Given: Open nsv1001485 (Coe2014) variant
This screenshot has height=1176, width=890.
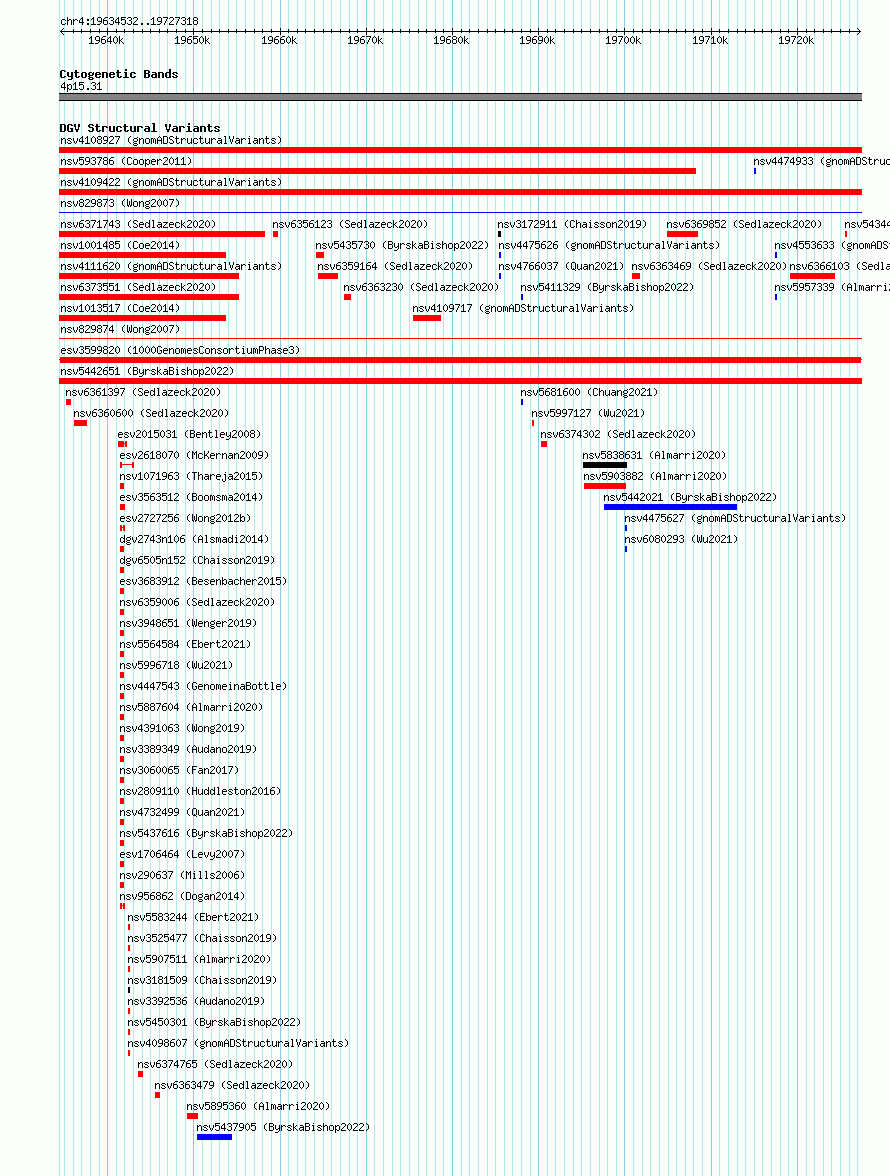Looking at the screenshot, I should pyautogui.click(x=120, y=245).
